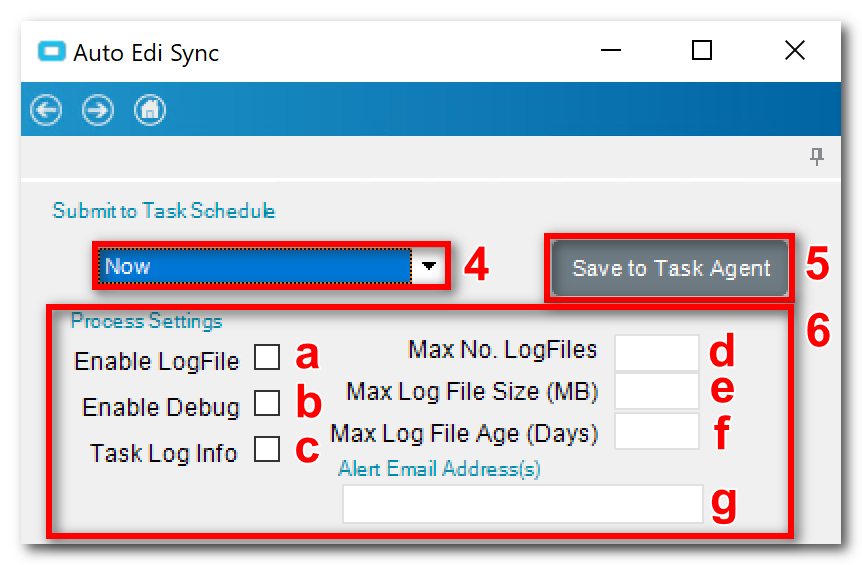Screen dimensions: 862x565
Task: Click the Max Log File Age (Days) label
Action: click(x=464, y=434)
